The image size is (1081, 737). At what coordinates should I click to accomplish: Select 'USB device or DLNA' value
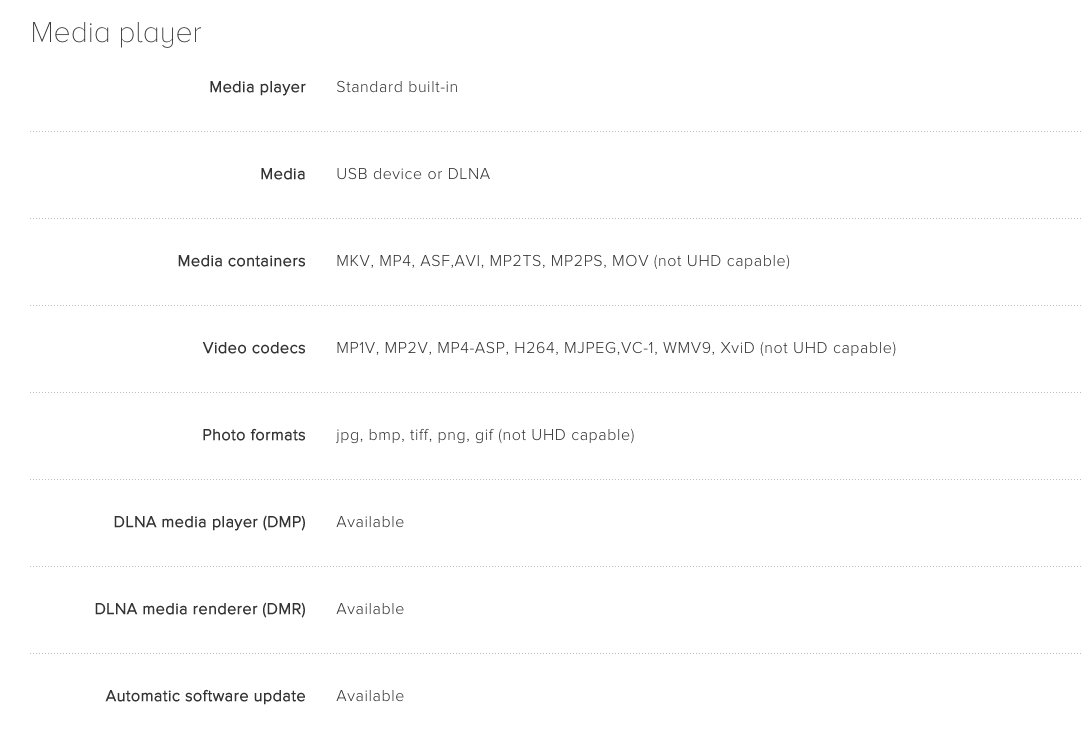coord(413,174)
